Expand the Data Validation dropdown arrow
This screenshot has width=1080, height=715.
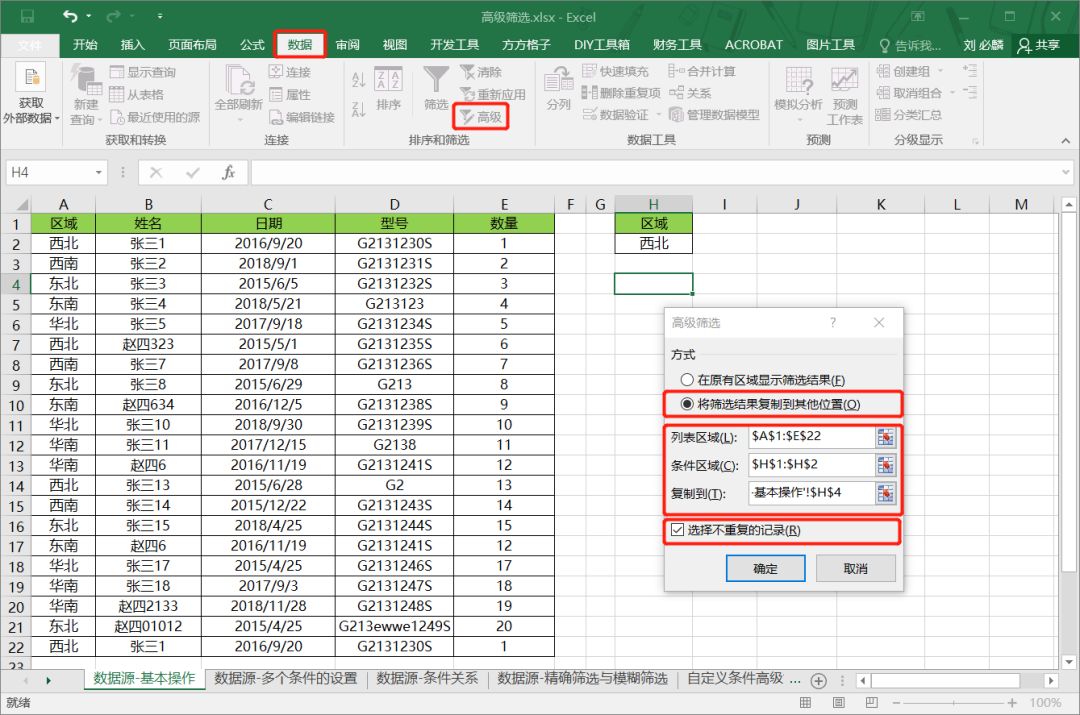[658, 114]
